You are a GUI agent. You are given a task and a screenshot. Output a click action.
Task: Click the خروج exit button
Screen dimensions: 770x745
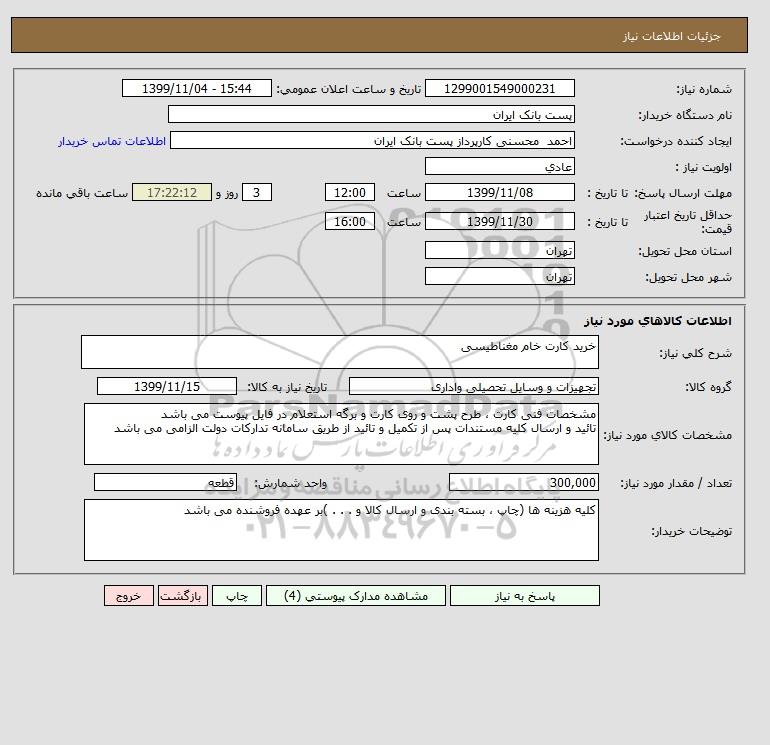coord(129,596)
